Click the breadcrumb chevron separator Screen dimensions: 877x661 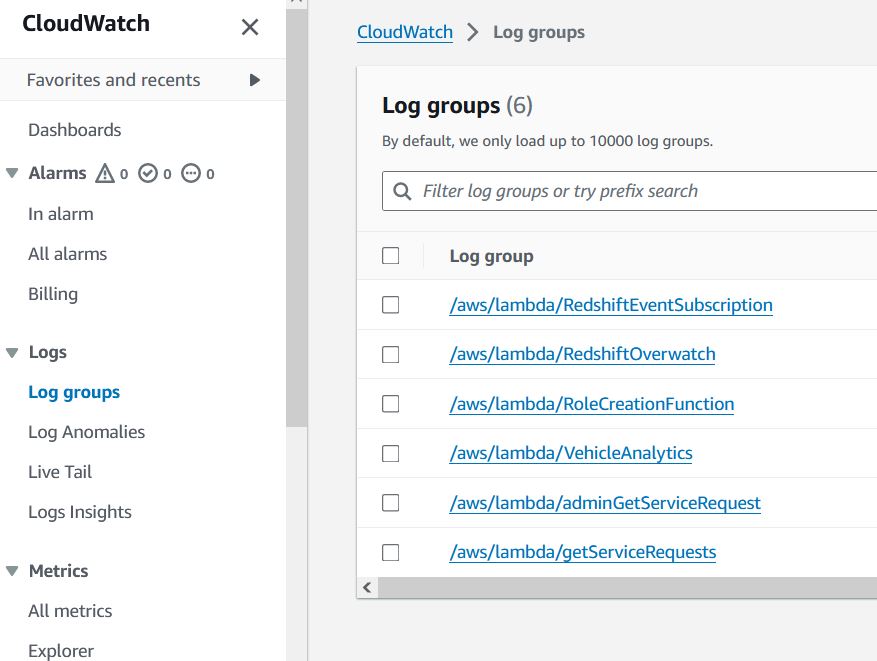[x=473, y=32]
